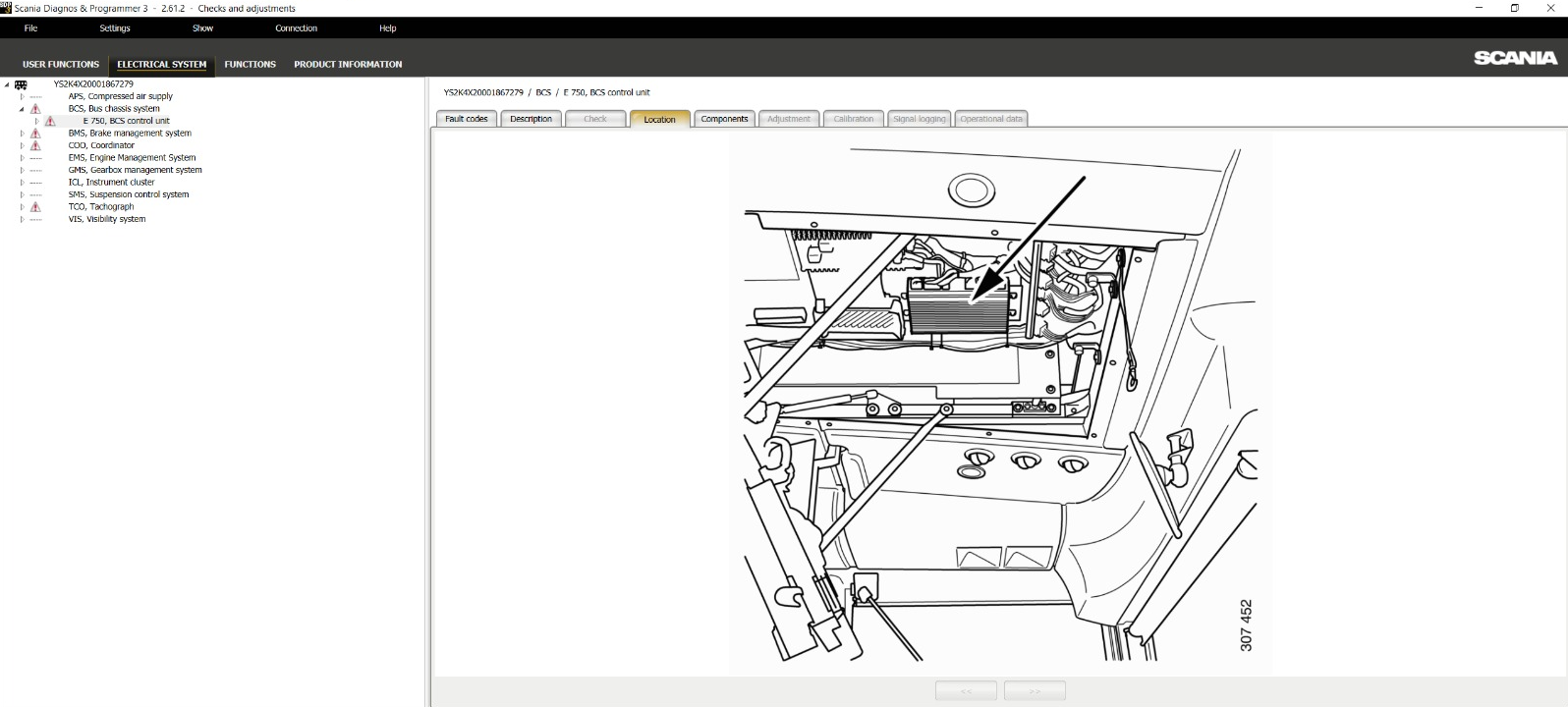Click the control unit location diagram image
This screenshot has height=707, width=1568.
[x=1000, y=405]
